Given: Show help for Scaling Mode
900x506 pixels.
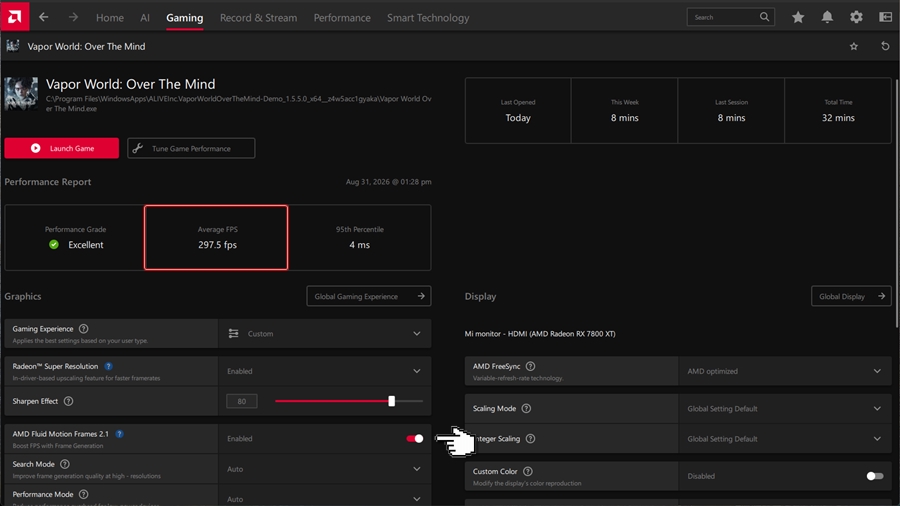Looking at the screenshot, I should (x=526, y=408).
